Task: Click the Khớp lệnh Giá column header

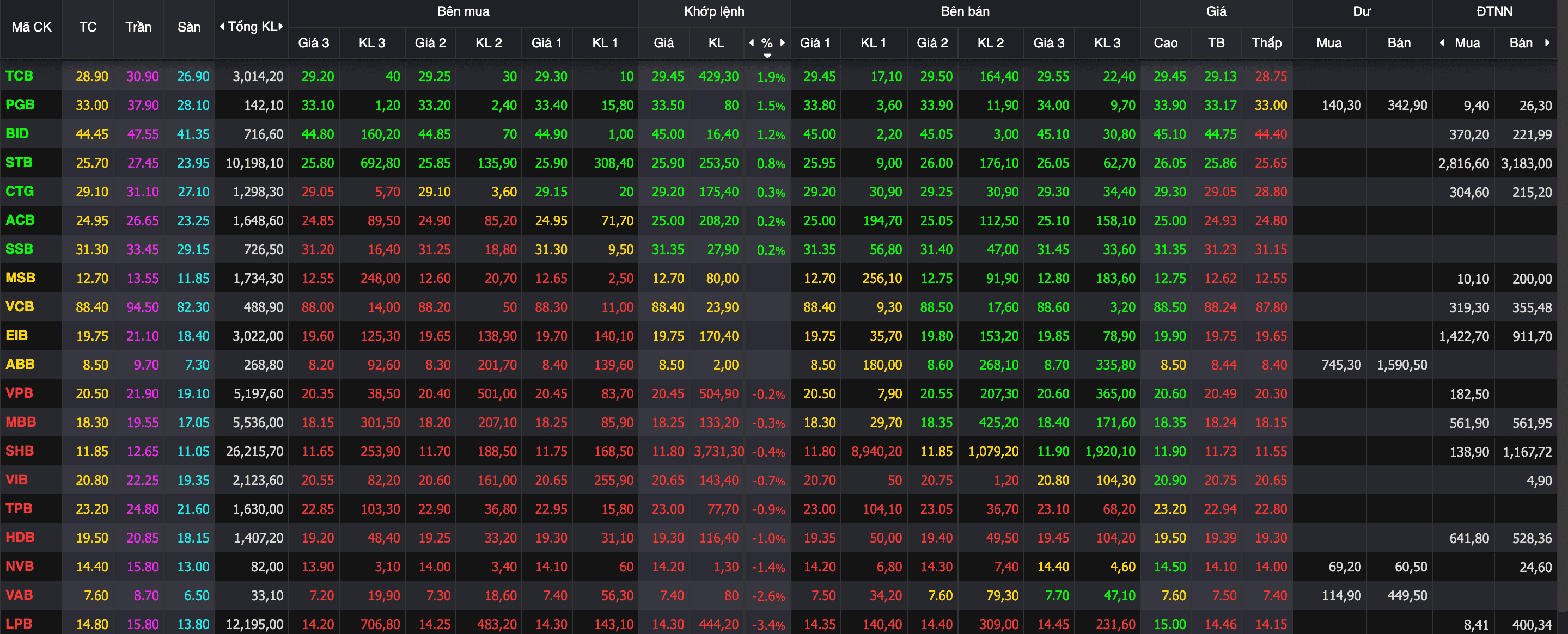Action: [663, 43]
